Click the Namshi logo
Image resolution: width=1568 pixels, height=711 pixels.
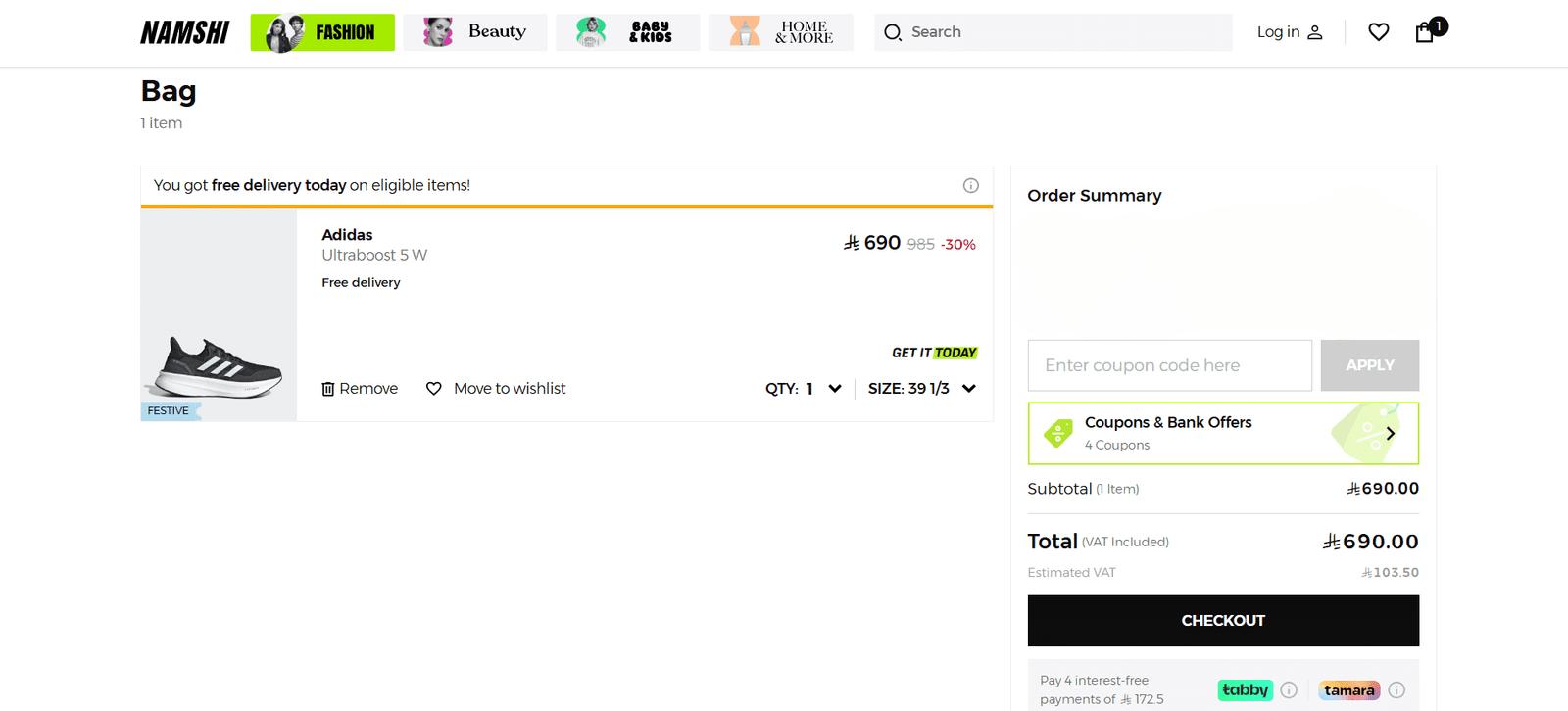(184, 32)
